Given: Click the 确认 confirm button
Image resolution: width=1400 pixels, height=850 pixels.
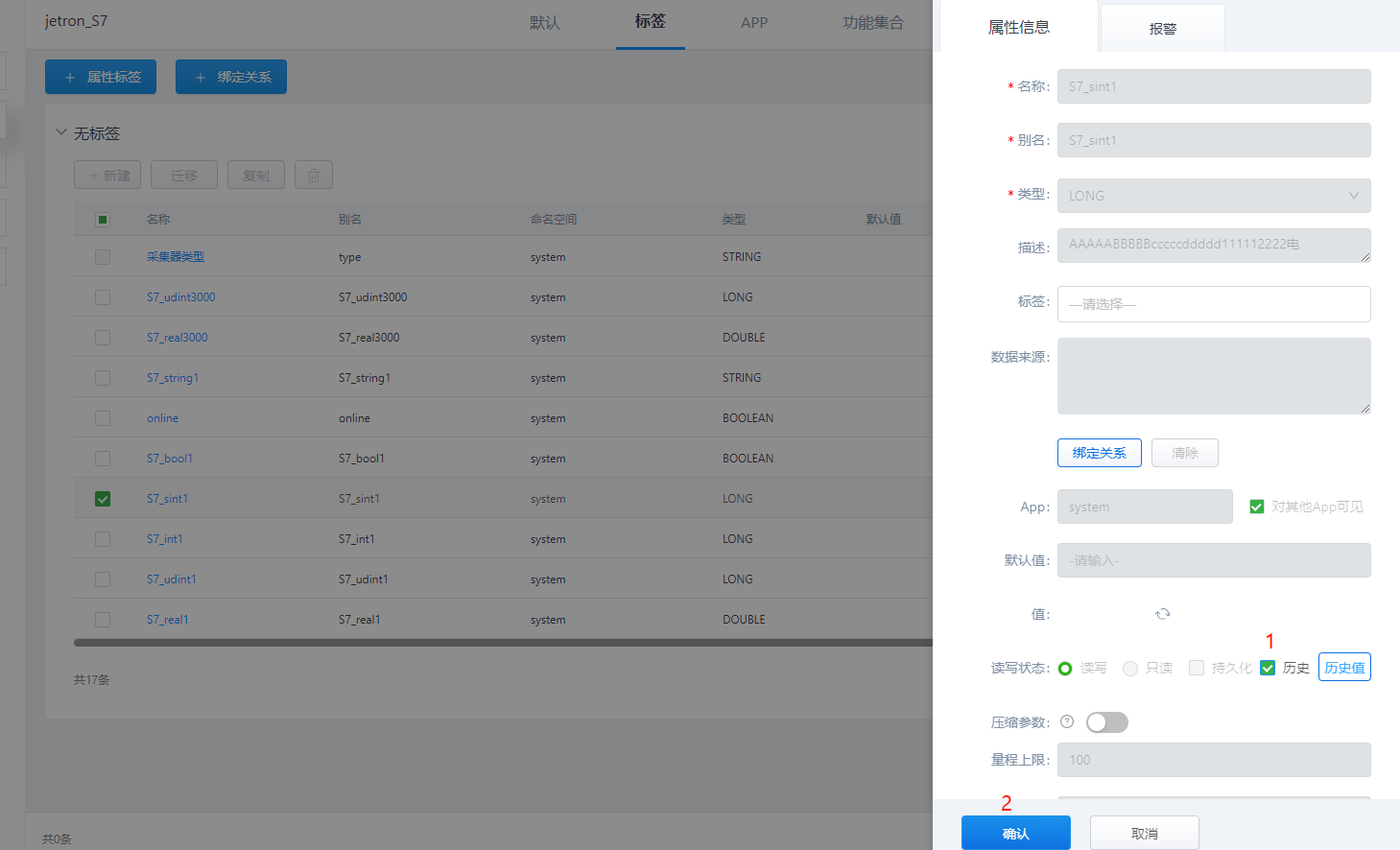Looking at the screenshot, I should click(1015, 832).
